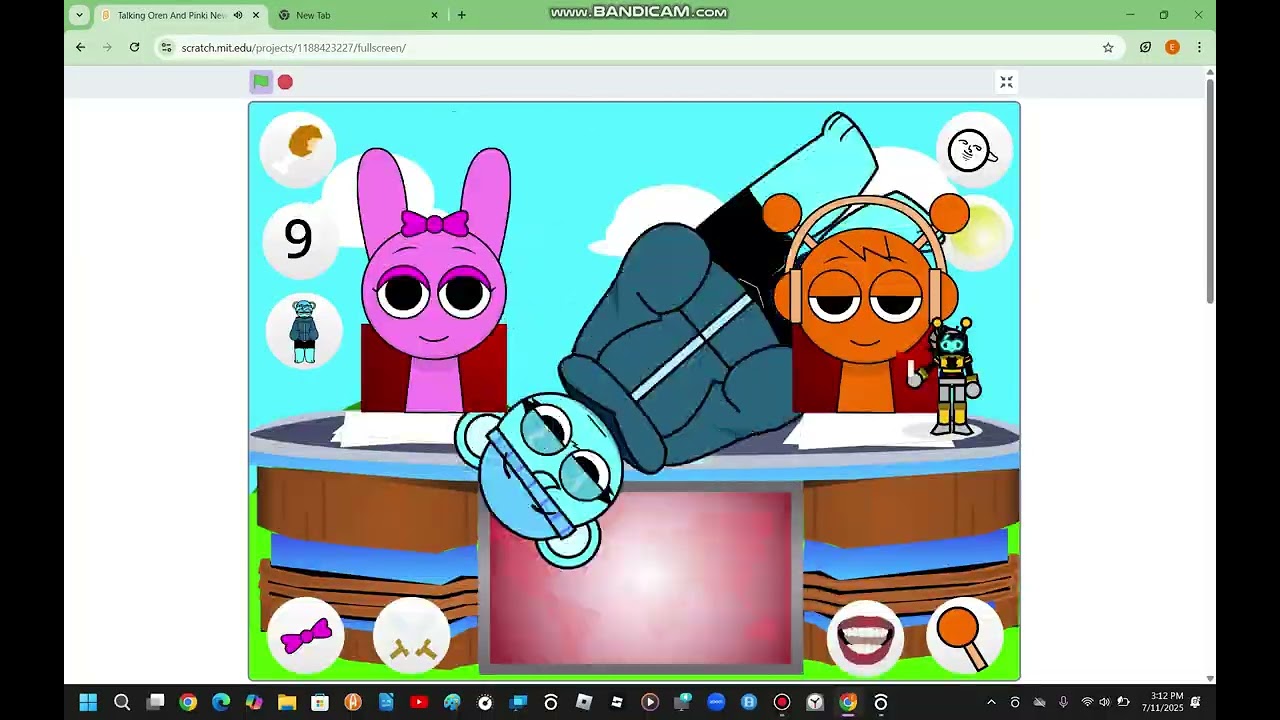Screen dimensions: 1280x720
Task: Open volume control in system tray
Action: point(1104,702)
